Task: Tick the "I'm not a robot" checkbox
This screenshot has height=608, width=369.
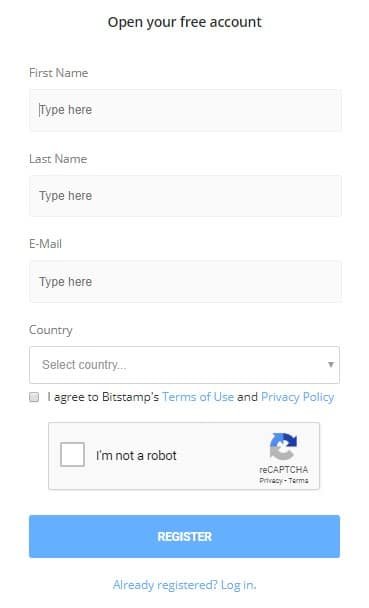Action: pos(72,454)
